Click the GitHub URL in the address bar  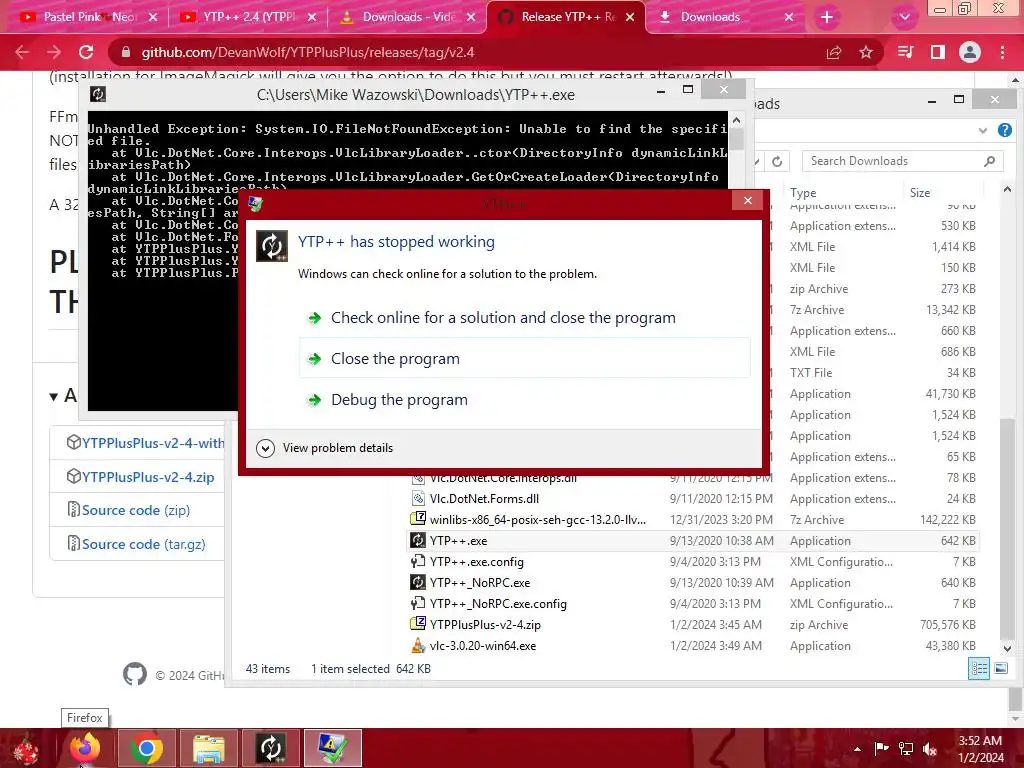(x=308, y=52)
